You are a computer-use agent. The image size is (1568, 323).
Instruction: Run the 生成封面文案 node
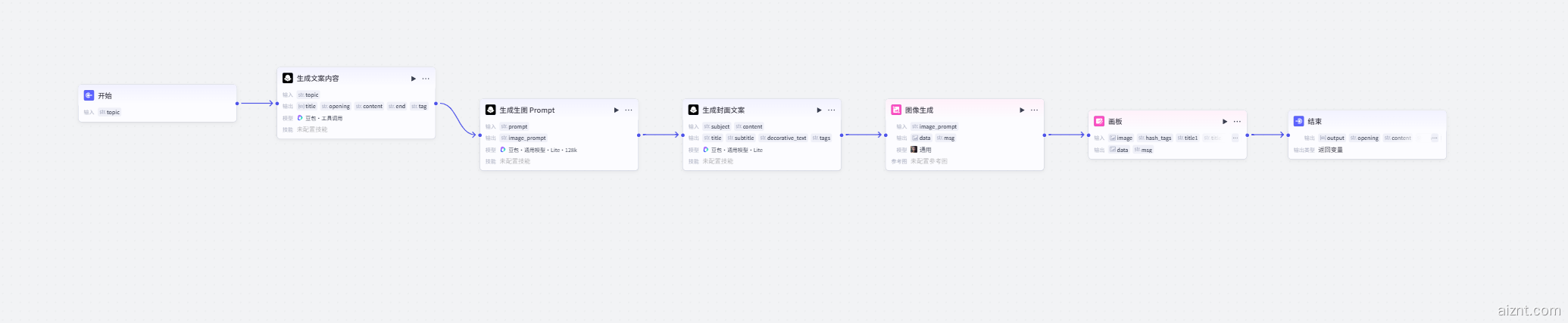point(819,110)
